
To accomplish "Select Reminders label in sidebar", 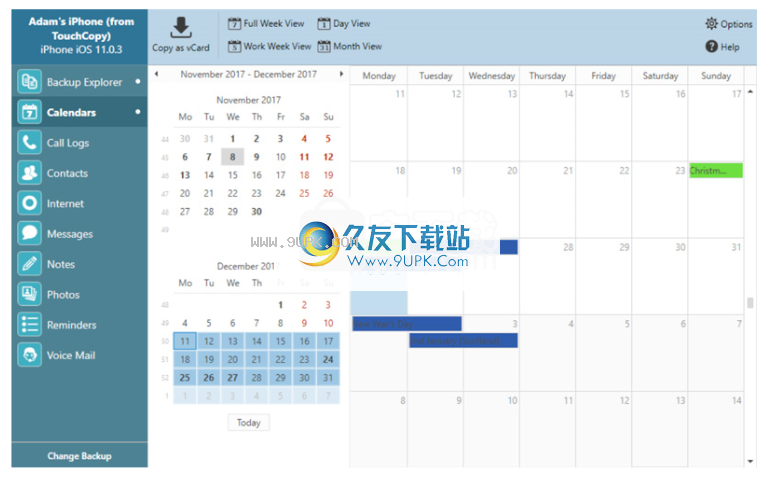I will (72, 325).
